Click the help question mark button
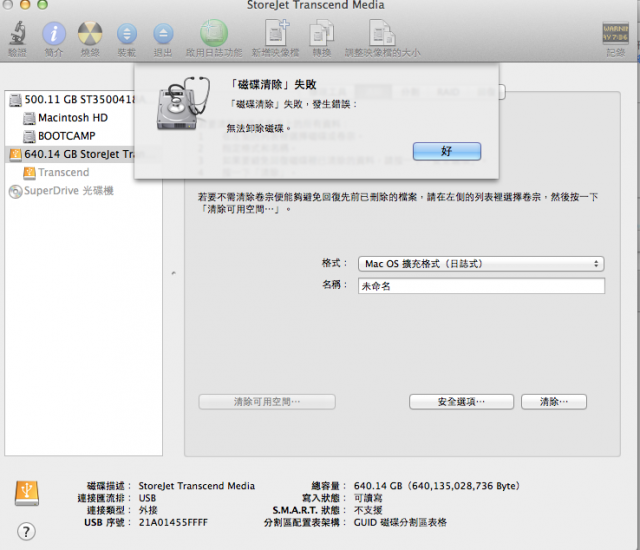The image size is (640, 550). click(x=27, y=531)
